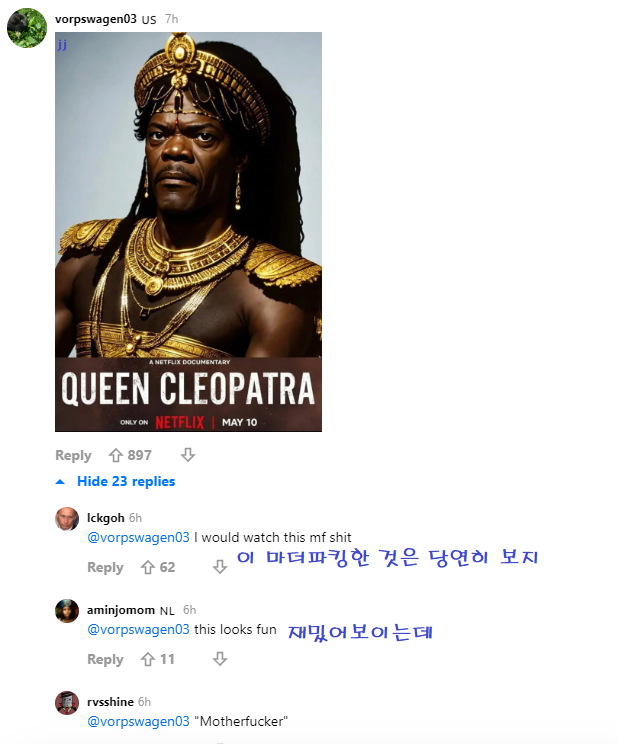Screen dimensions: 618x744
Task: Open the vorpswagen03 username link
Action: point(96,19)
